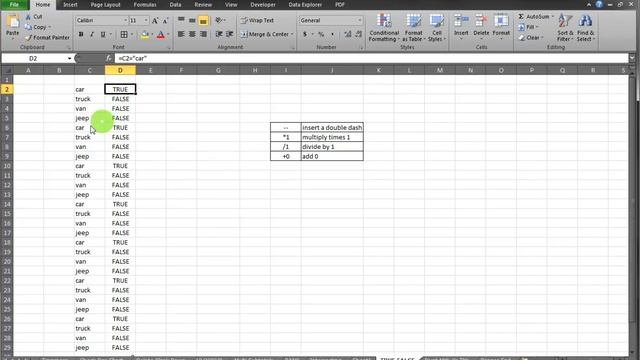This screenshot has width=640, height=360.
Task: Select Top Align in Alignment group
Action: (181, 20)
